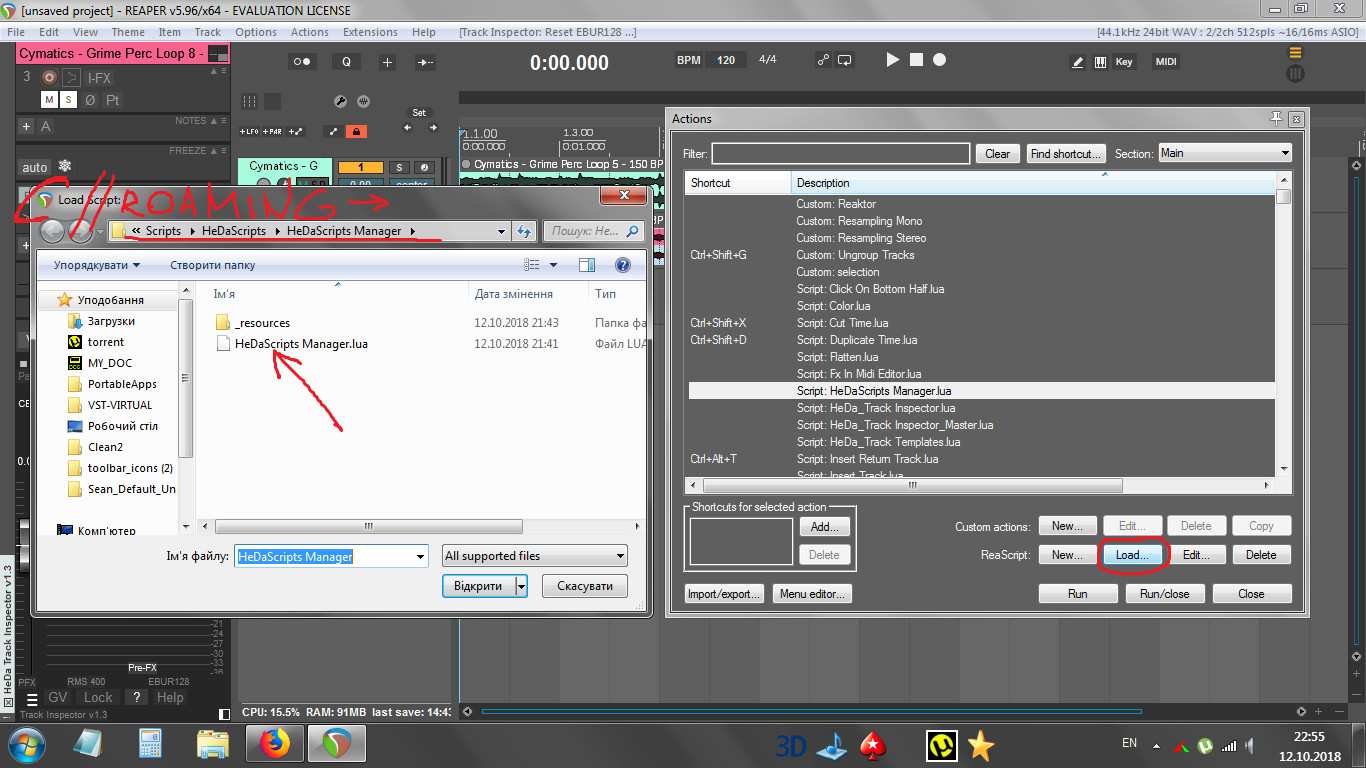Viewport: 1366px width, 768px height.
Task: Open Menu editor... in Actions window
Action: click(813, 594)
